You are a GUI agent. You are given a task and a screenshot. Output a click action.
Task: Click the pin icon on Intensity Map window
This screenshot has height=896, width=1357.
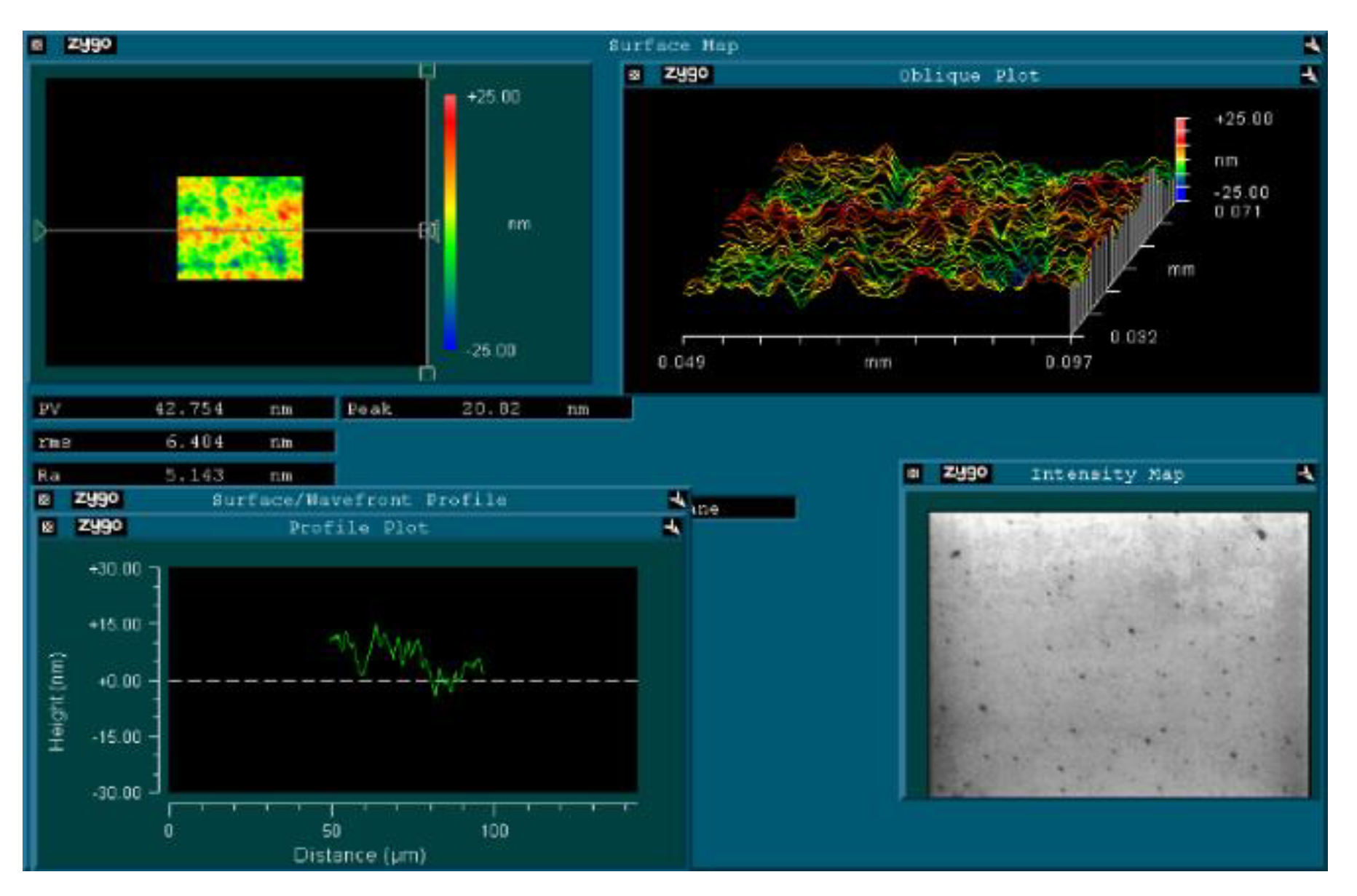point(1305,474)
